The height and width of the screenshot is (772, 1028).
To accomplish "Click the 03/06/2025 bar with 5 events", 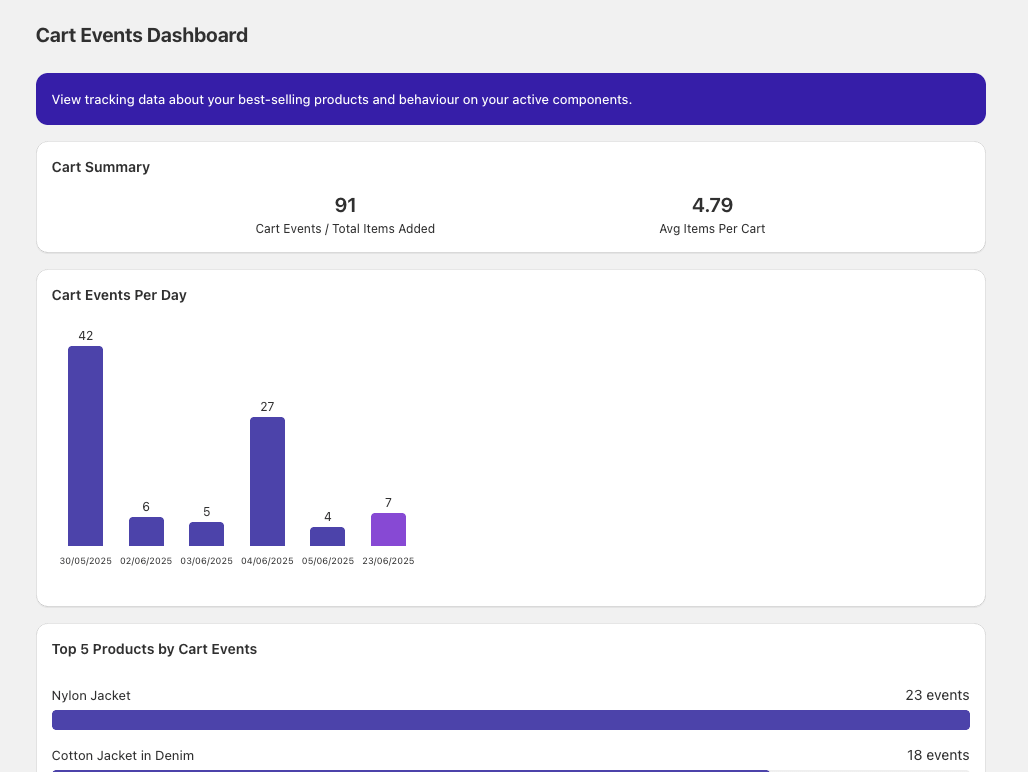I will [207, 532].
